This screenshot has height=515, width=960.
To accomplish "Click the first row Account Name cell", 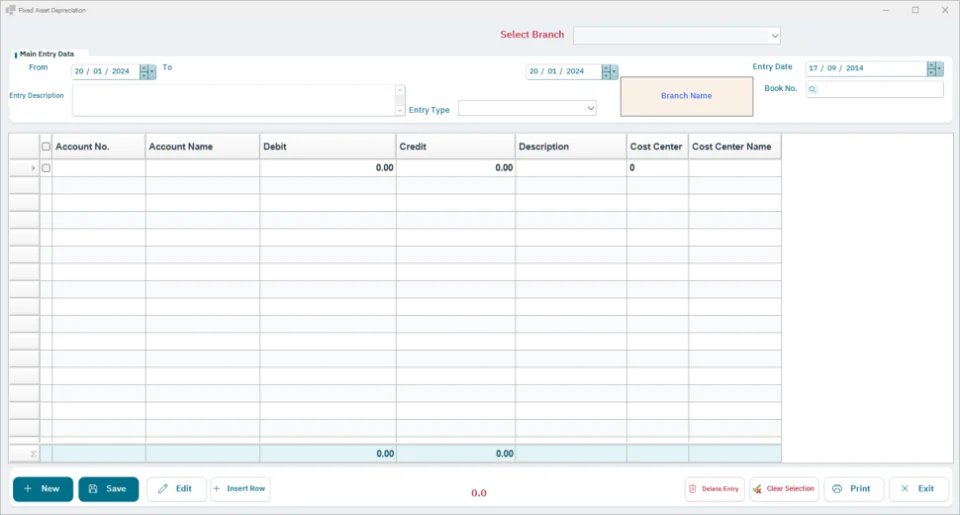I will 203,168.
